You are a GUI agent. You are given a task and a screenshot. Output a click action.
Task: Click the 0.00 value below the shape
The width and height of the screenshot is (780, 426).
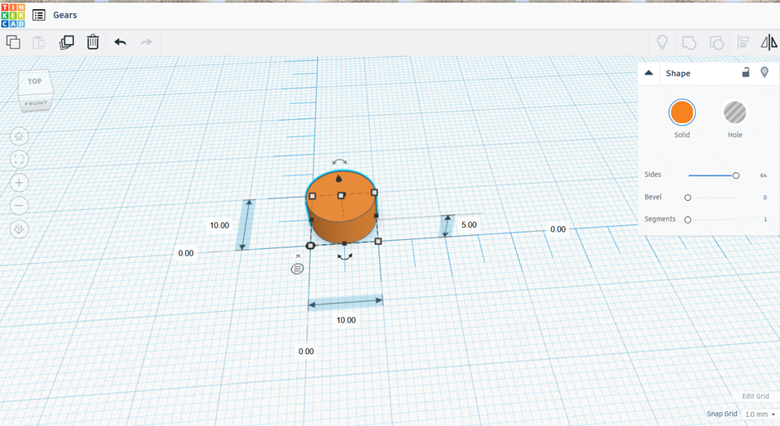(x=306, y=351)
